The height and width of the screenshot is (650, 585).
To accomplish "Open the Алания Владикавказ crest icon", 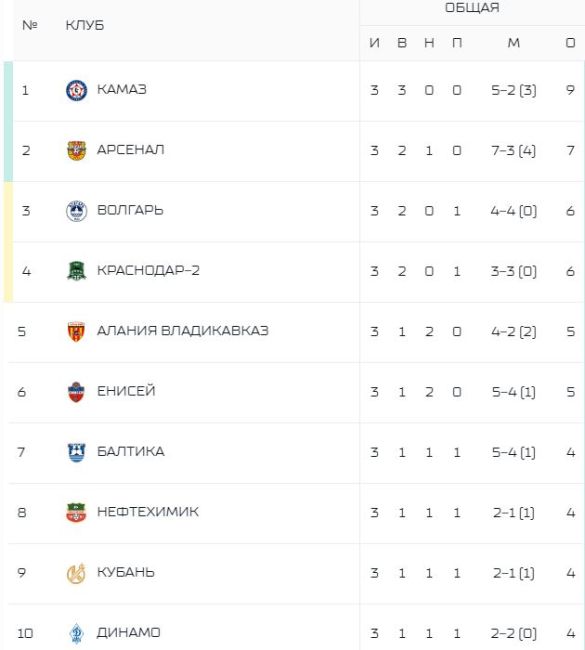I will tap(76, 332).
